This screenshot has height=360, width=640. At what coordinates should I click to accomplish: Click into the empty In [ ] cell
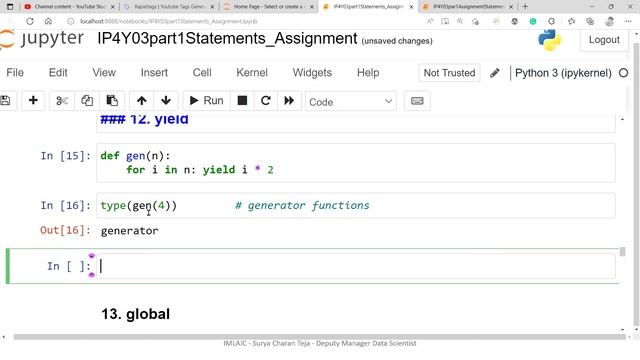[x=356, y=266]
